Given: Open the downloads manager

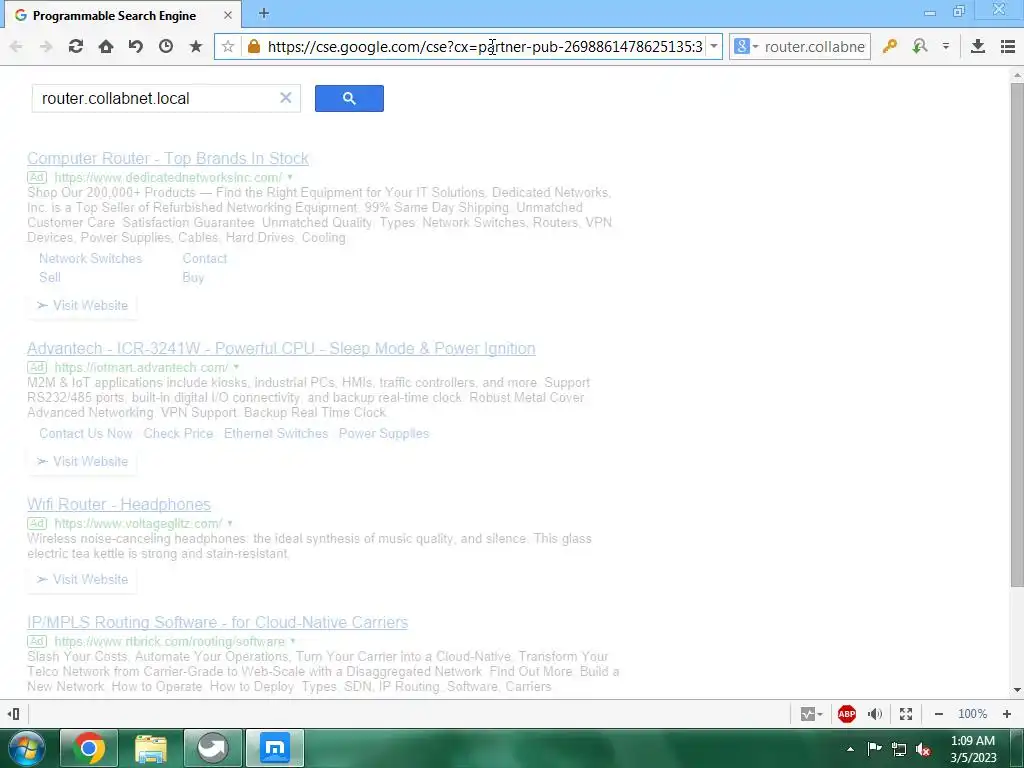Looking at the screenshot, I should pyautogui.click(x=978, y=46).
